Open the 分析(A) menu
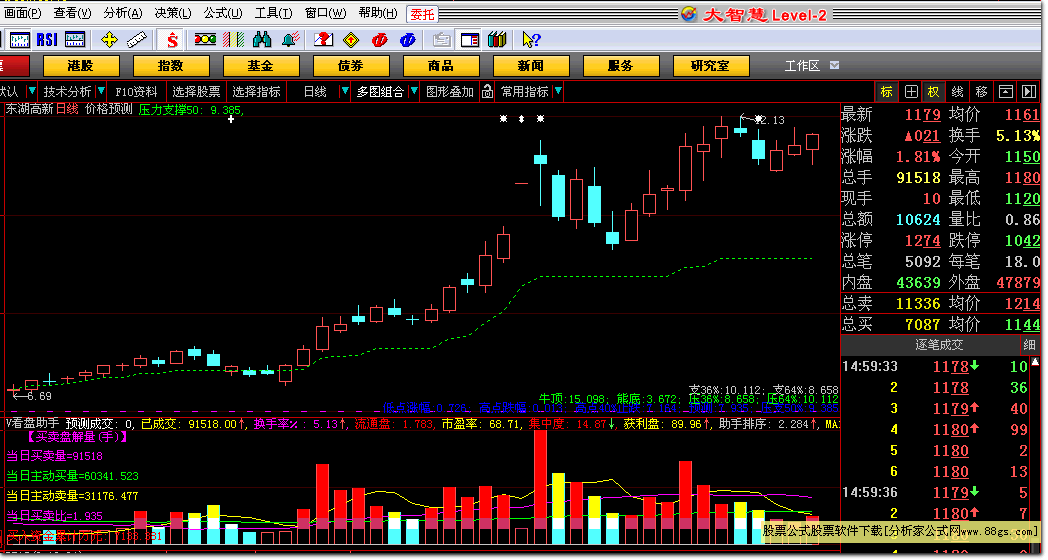 pyautogui.click(x=123, y=13)
